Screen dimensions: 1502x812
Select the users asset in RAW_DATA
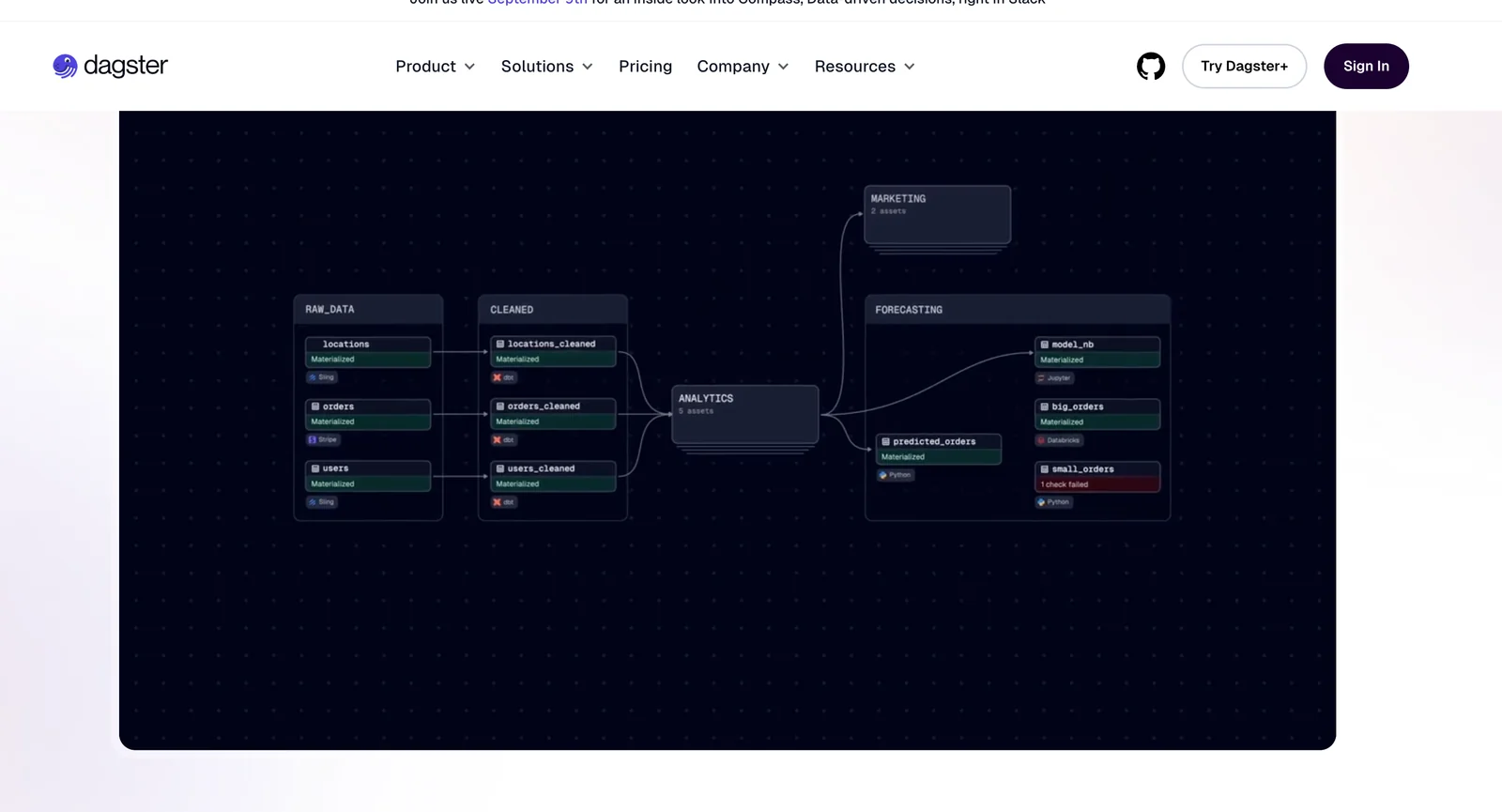coord(368,476)
